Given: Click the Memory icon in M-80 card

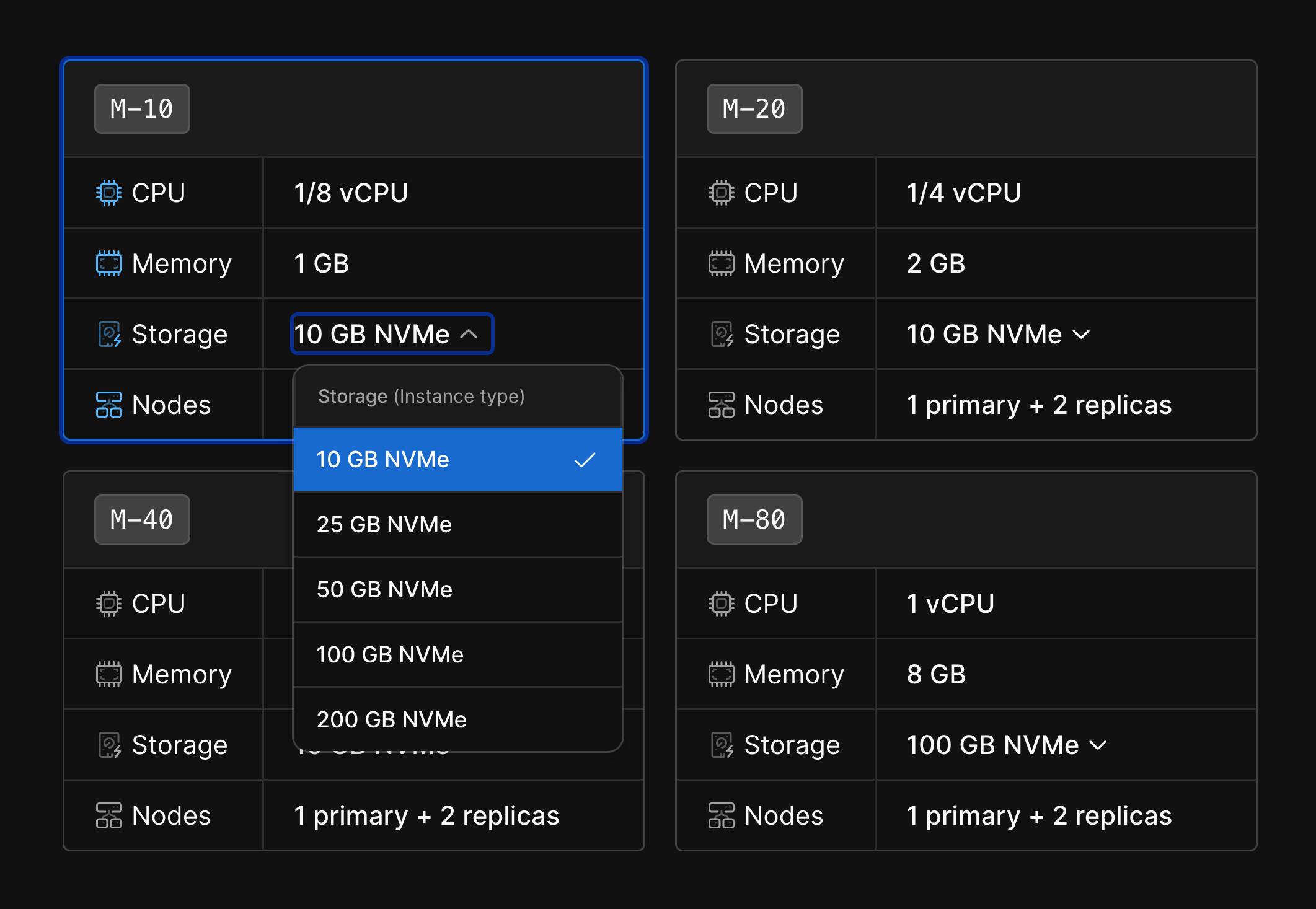Looking at the screenshot, I should (x=721, y=674).
